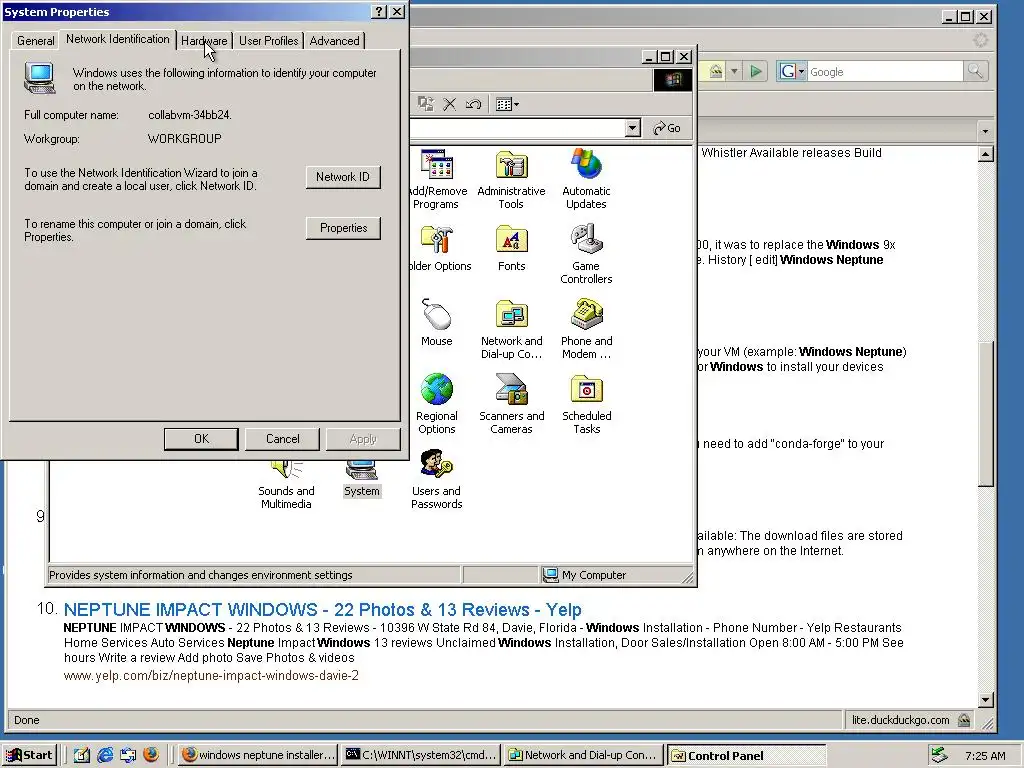This screenshot has width=1024, height=768.
Task: Open Network and Dial-up Connections icon
Action: coord(511,328)
